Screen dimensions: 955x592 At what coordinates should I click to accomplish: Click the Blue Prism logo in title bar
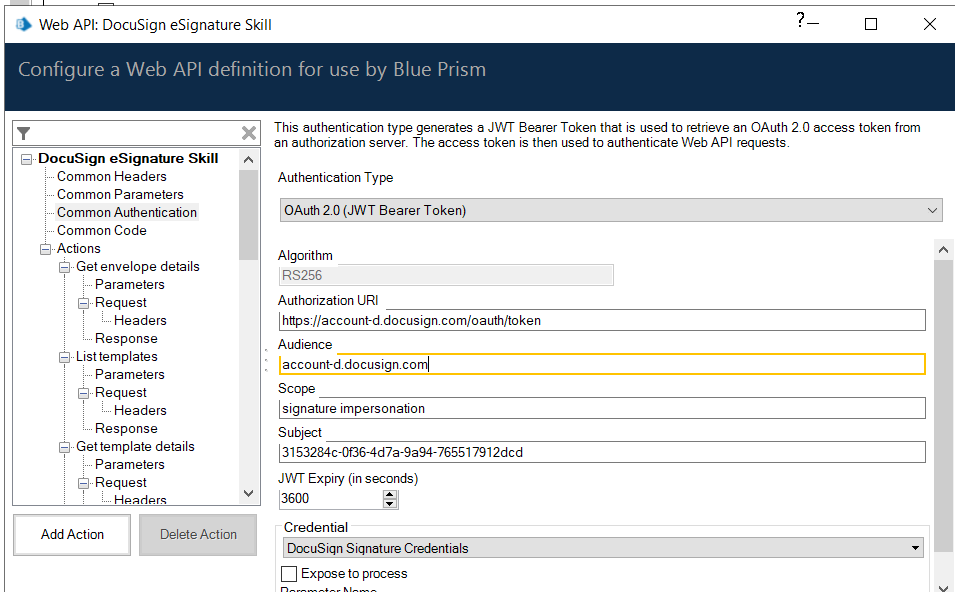[23, 24]
